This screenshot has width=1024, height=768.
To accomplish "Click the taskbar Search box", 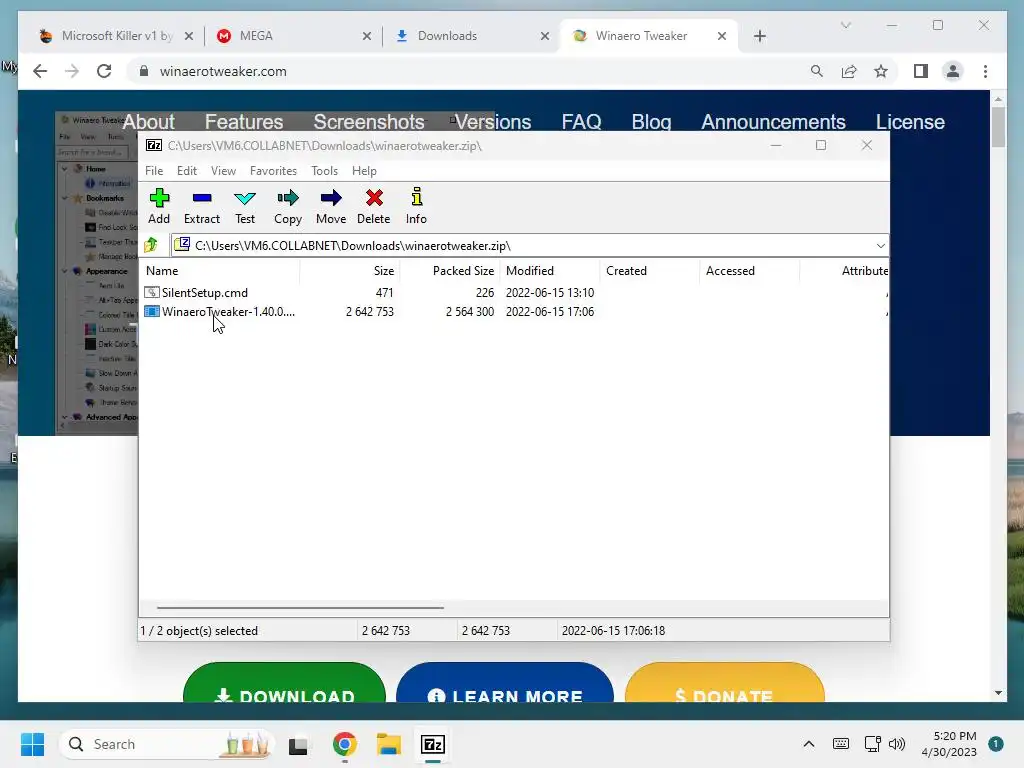I will (167, 744).
